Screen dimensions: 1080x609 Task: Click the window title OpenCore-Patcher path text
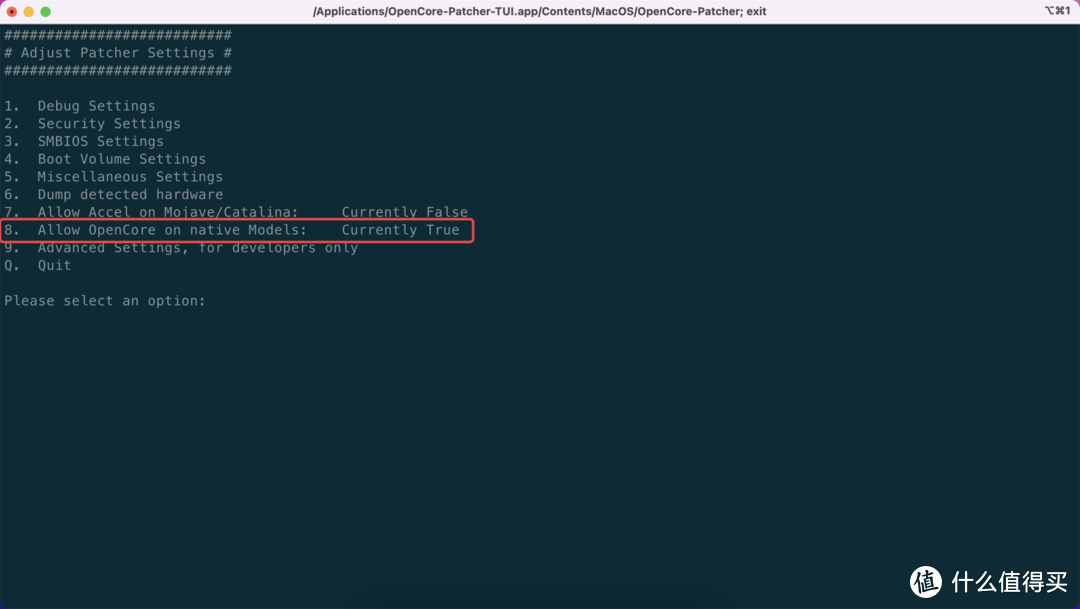coord(539,11)
